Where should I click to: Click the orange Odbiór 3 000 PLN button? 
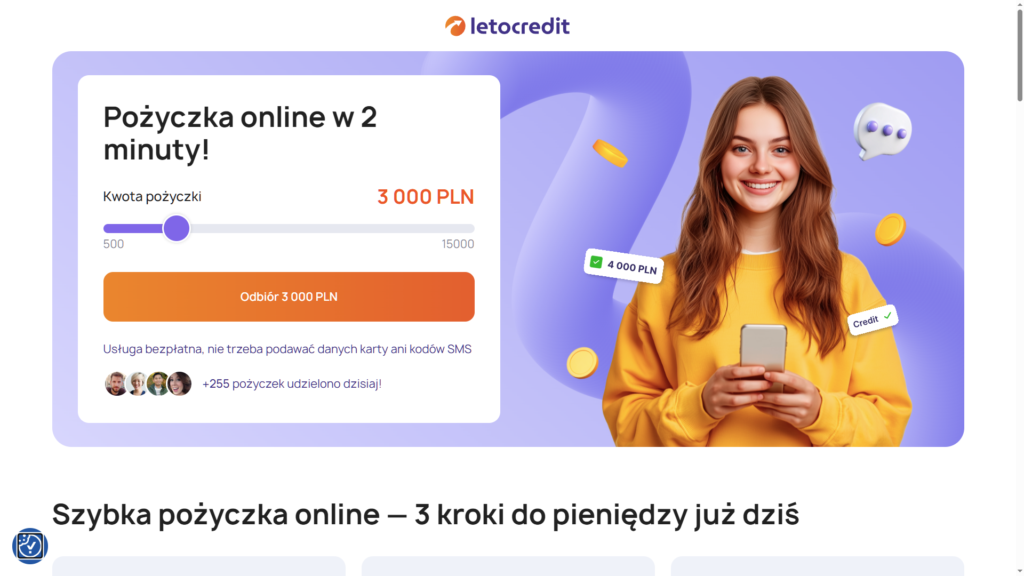pos(289,296)
